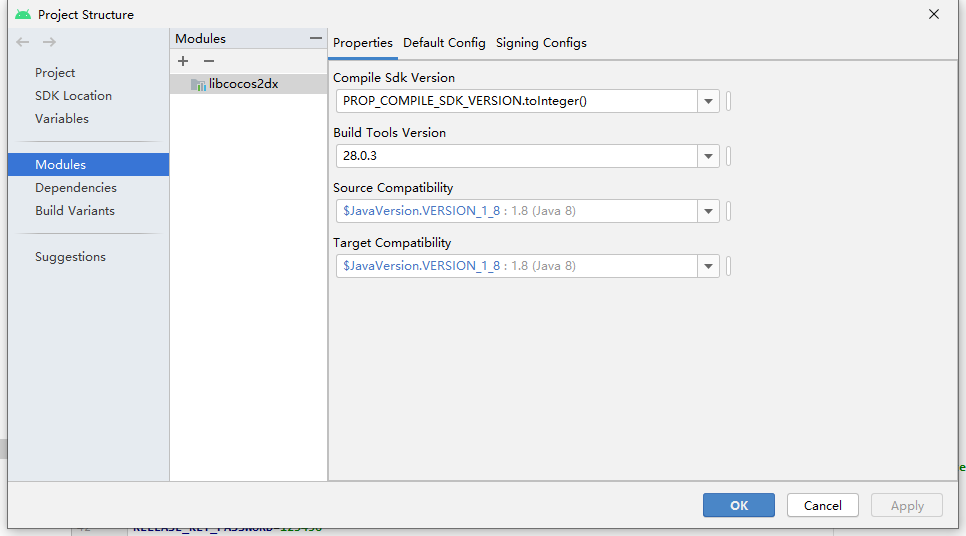The height and width of the screenshot is (536, 966).
Task: Collapse the Modules panel with the minimize icon
Action: point(316,38)
